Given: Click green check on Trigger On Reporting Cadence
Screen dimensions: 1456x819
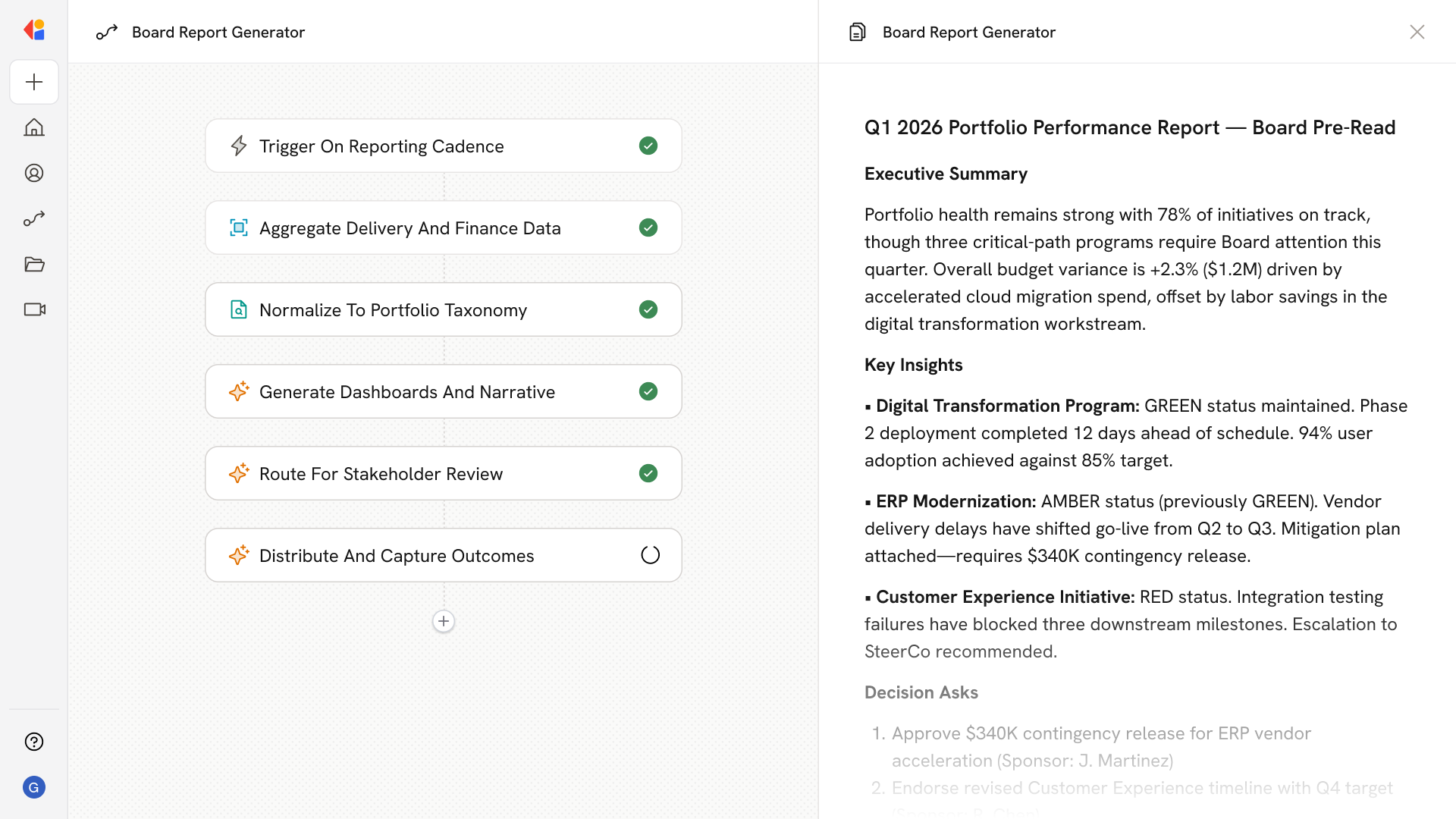Looking at the screenshot, I should (648, 146).
